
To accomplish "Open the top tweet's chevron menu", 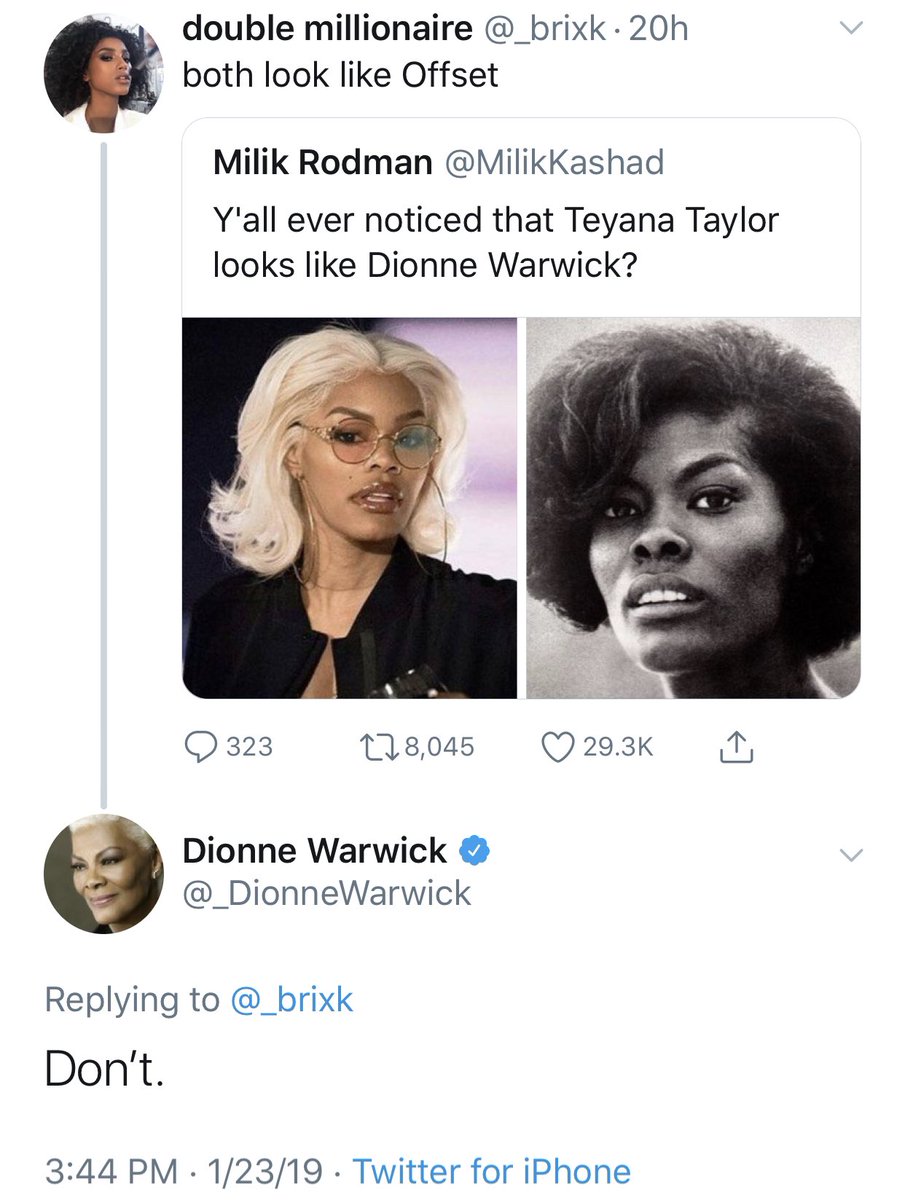I will pyautogui.click(x=849, y=30).
